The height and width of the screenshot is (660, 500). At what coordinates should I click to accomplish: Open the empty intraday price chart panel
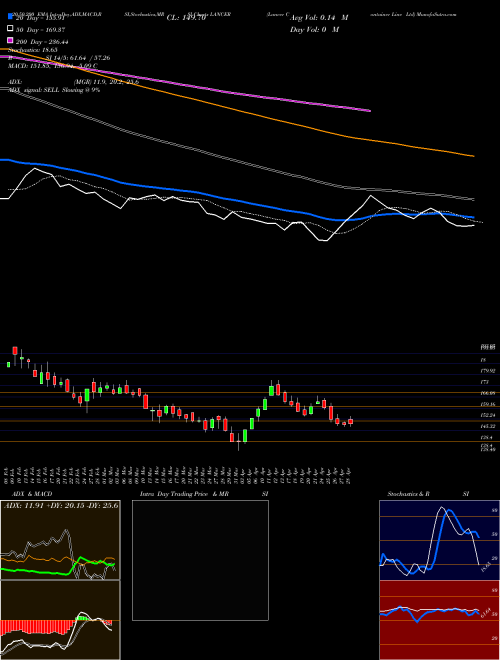200,560
